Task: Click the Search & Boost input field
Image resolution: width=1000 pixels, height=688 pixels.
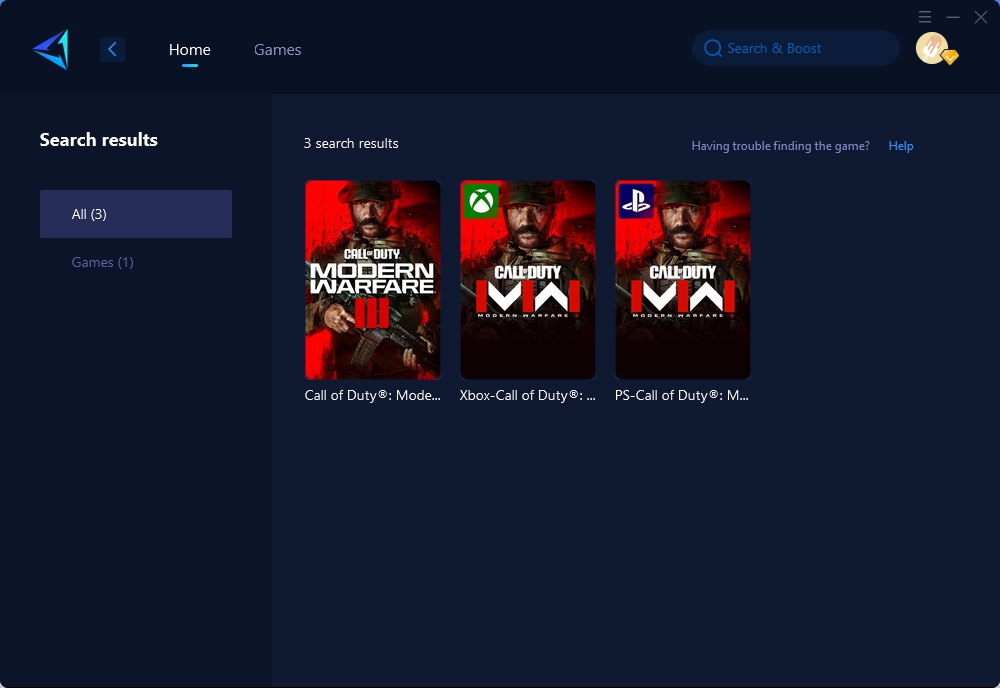Action: (x=795, y=48)
